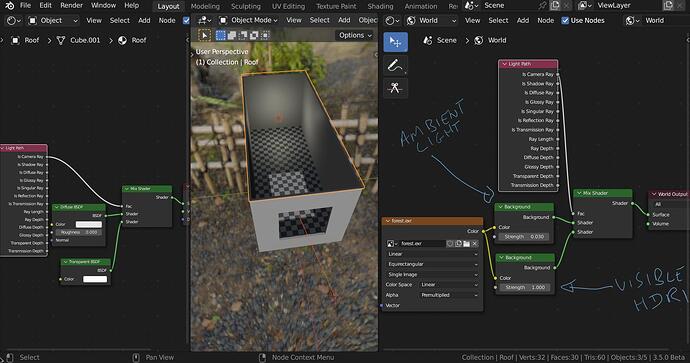Open the Window menu

pos(103,6)
